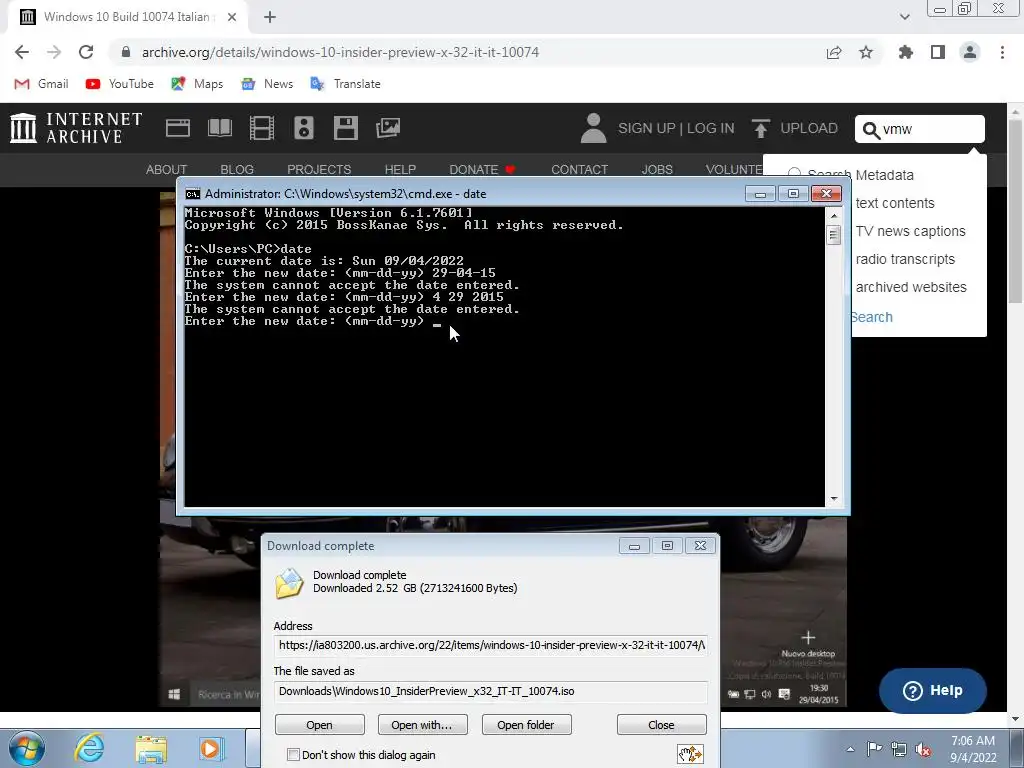Open File Explorer folder on taskbar

pos(151,749)
